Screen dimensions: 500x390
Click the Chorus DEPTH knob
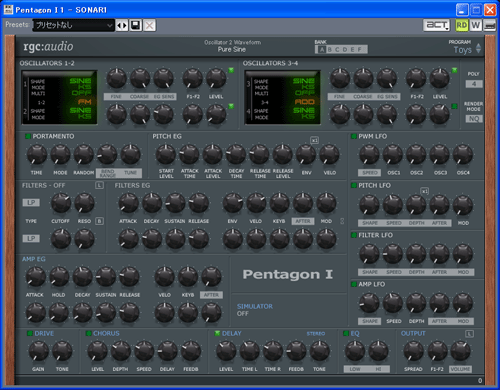coord(121,351)
